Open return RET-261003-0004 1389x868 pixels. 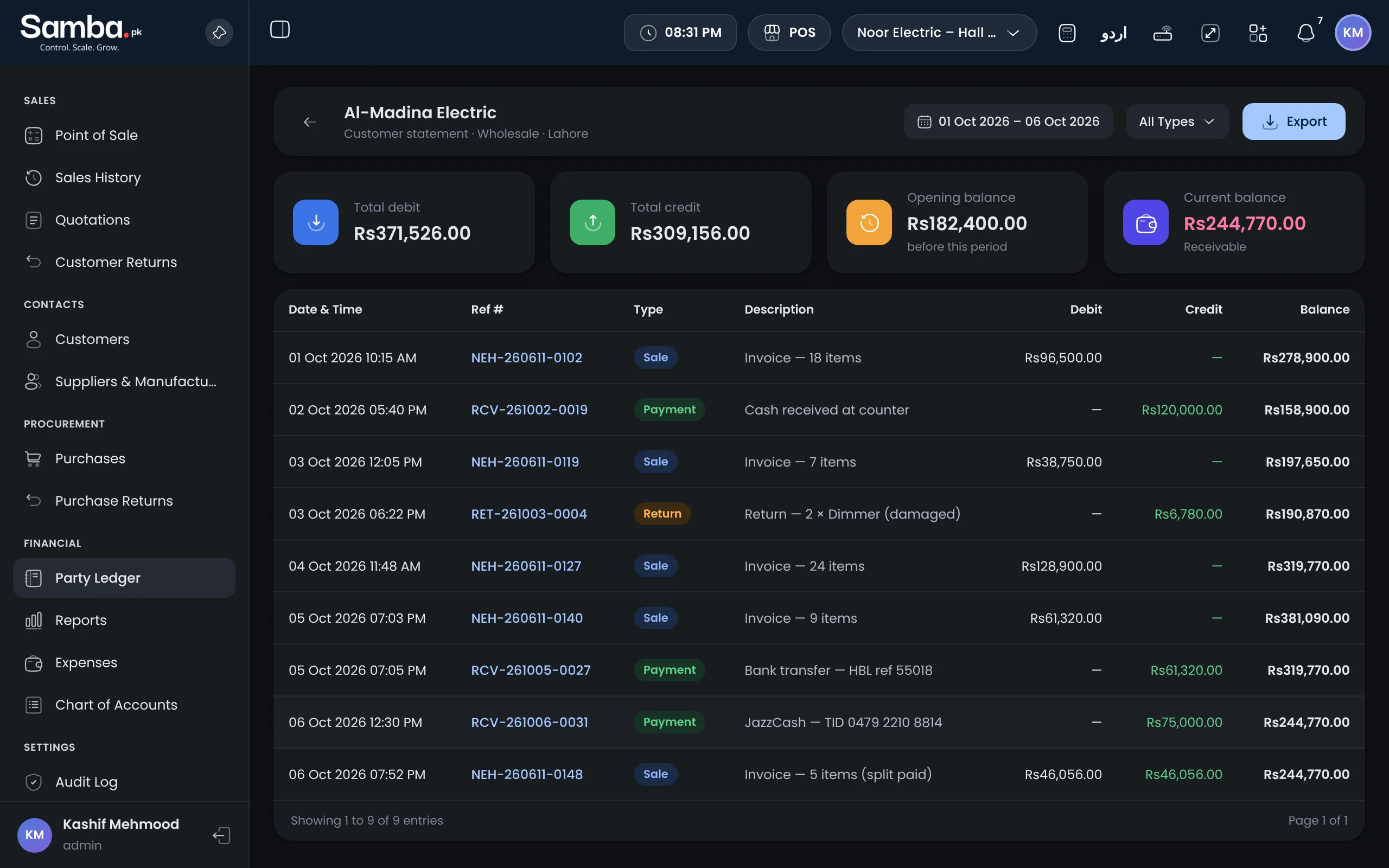click(528, 514)
